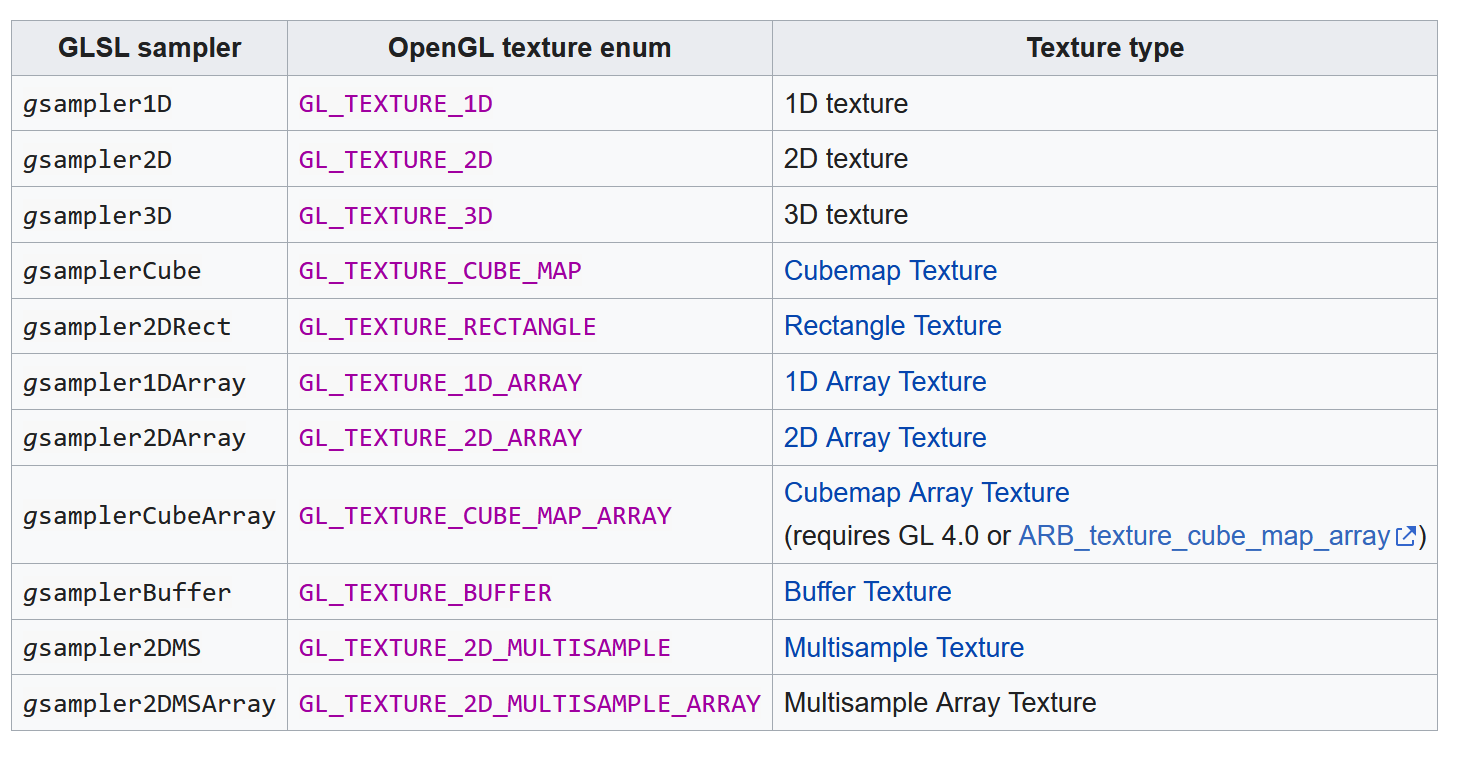The width and height of the screenshot is (1462, 766).
Task: Follow the 2D Array Texture link
Action: [x=885, y=438]
